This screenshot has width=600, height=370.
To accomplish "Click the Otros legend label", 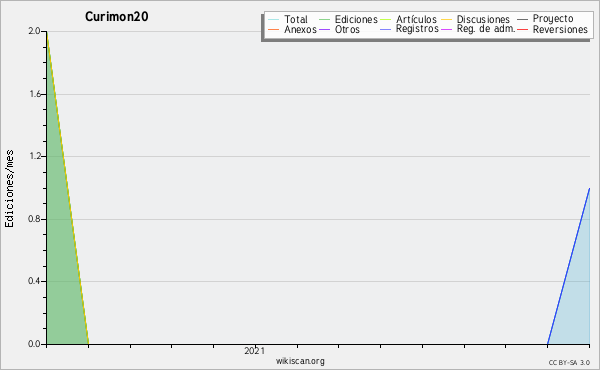I will coord(347,29).
